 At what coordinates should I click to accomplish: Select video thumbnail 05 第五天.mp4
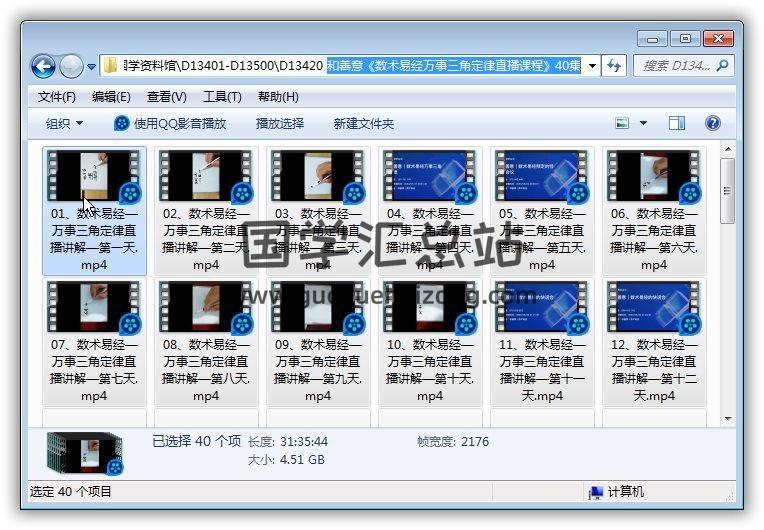[x=541, y=176]
